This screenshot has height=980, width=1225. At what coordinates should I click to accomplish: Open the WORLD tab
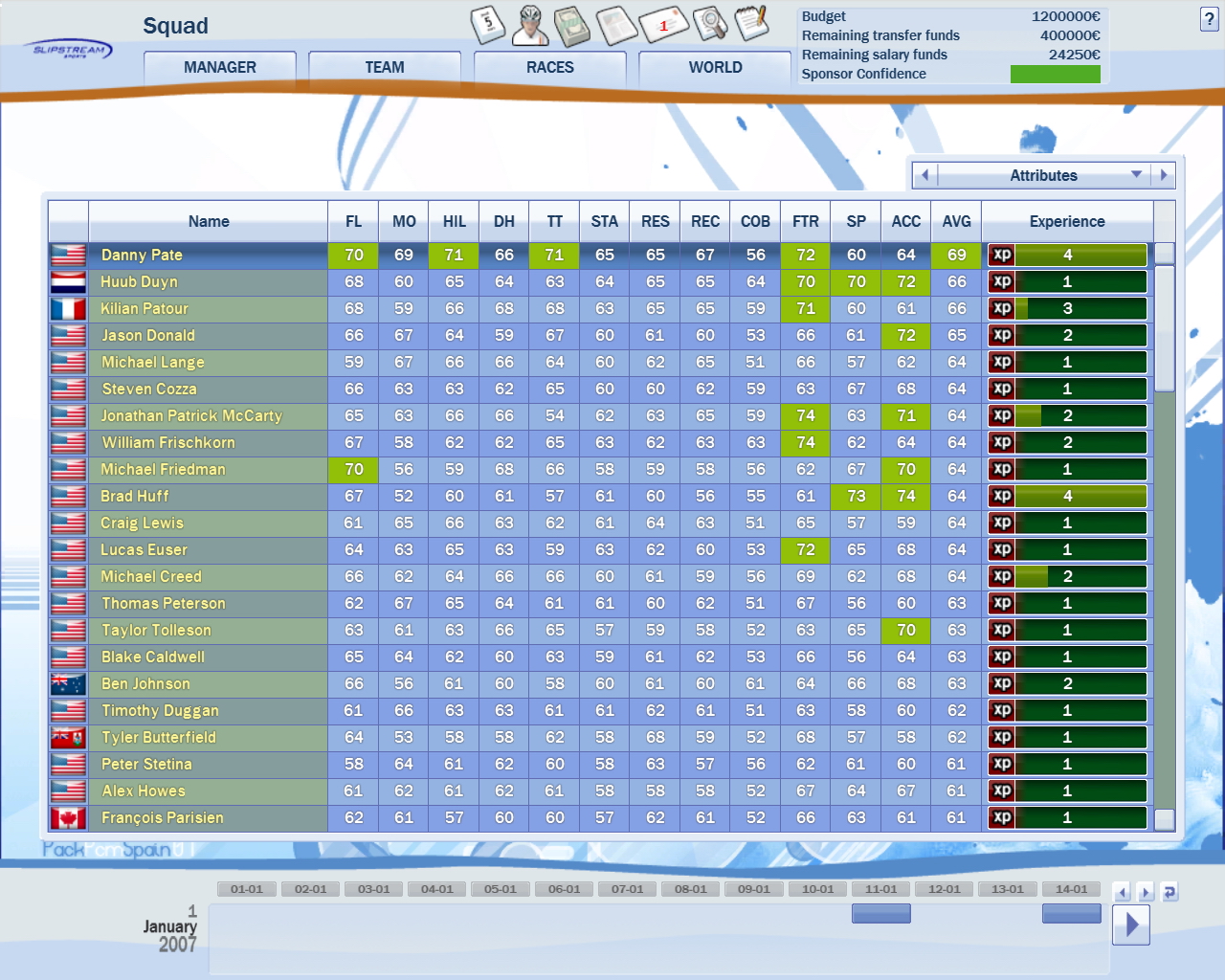(x=715, y=68)
